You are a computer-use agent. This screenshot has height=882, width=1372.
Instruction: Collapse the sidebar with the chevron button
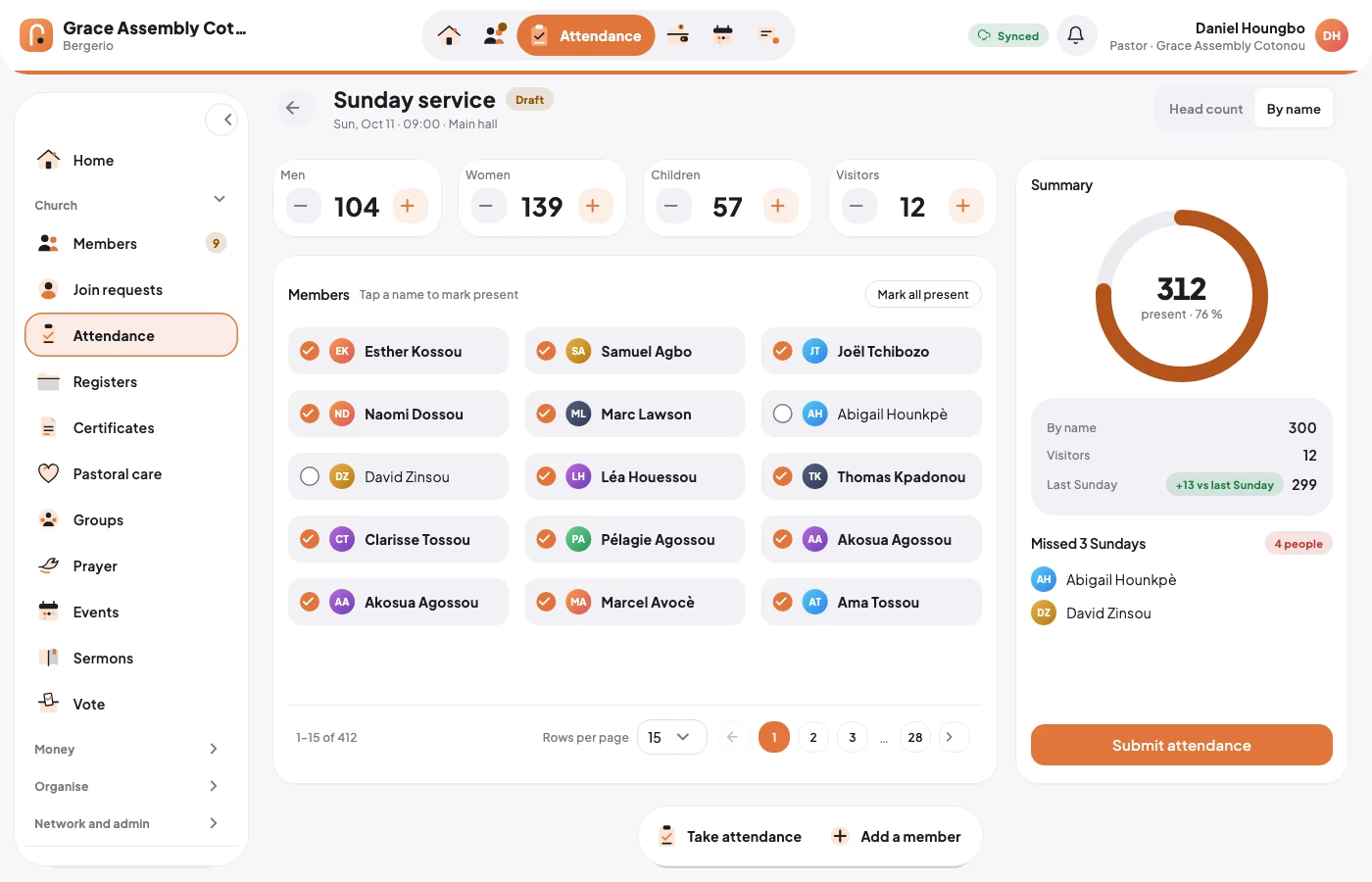[222, 120]
